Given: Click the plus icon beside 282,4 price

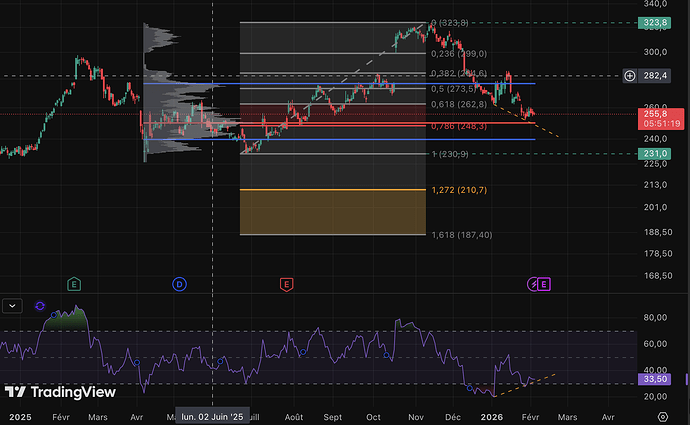Looking at the screenshot, I should click(630, 75).
